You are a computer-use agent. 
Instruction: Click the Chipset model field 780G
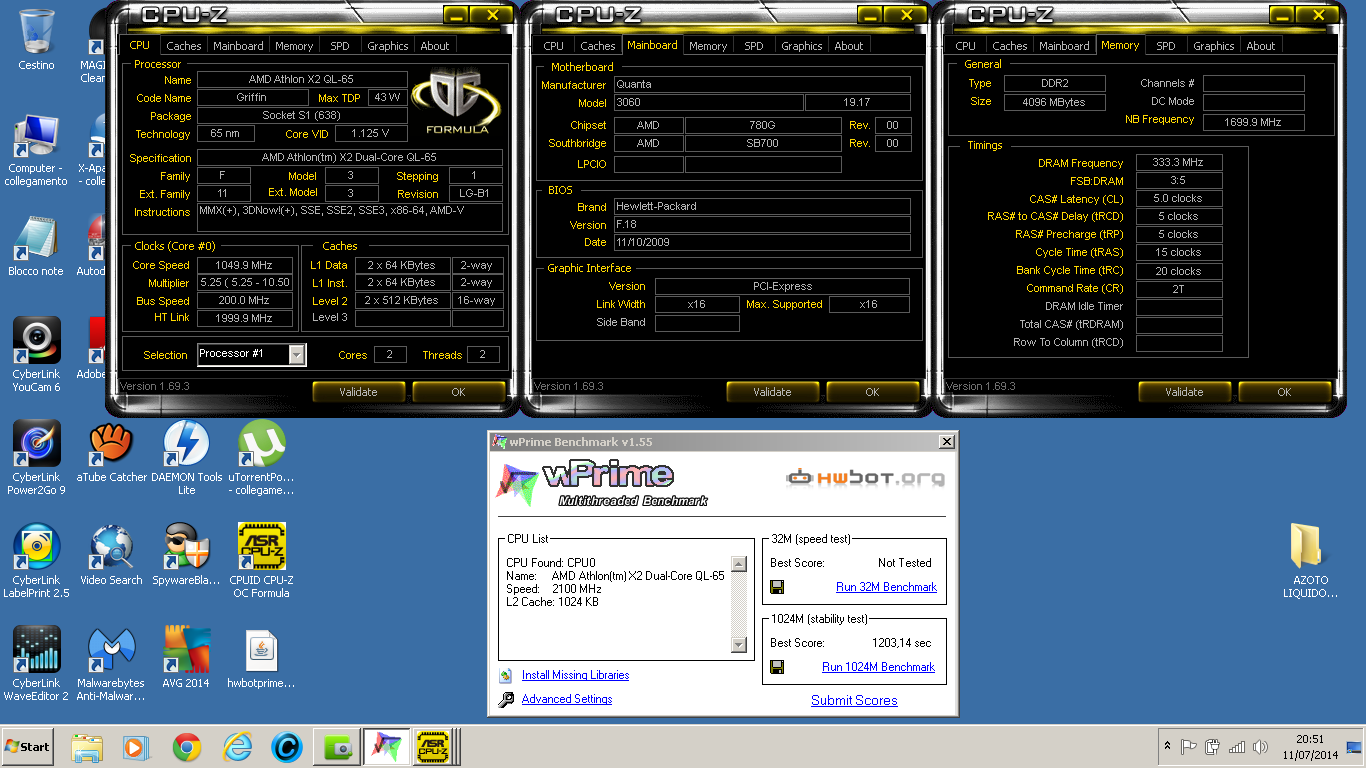[x=763, y=125]
